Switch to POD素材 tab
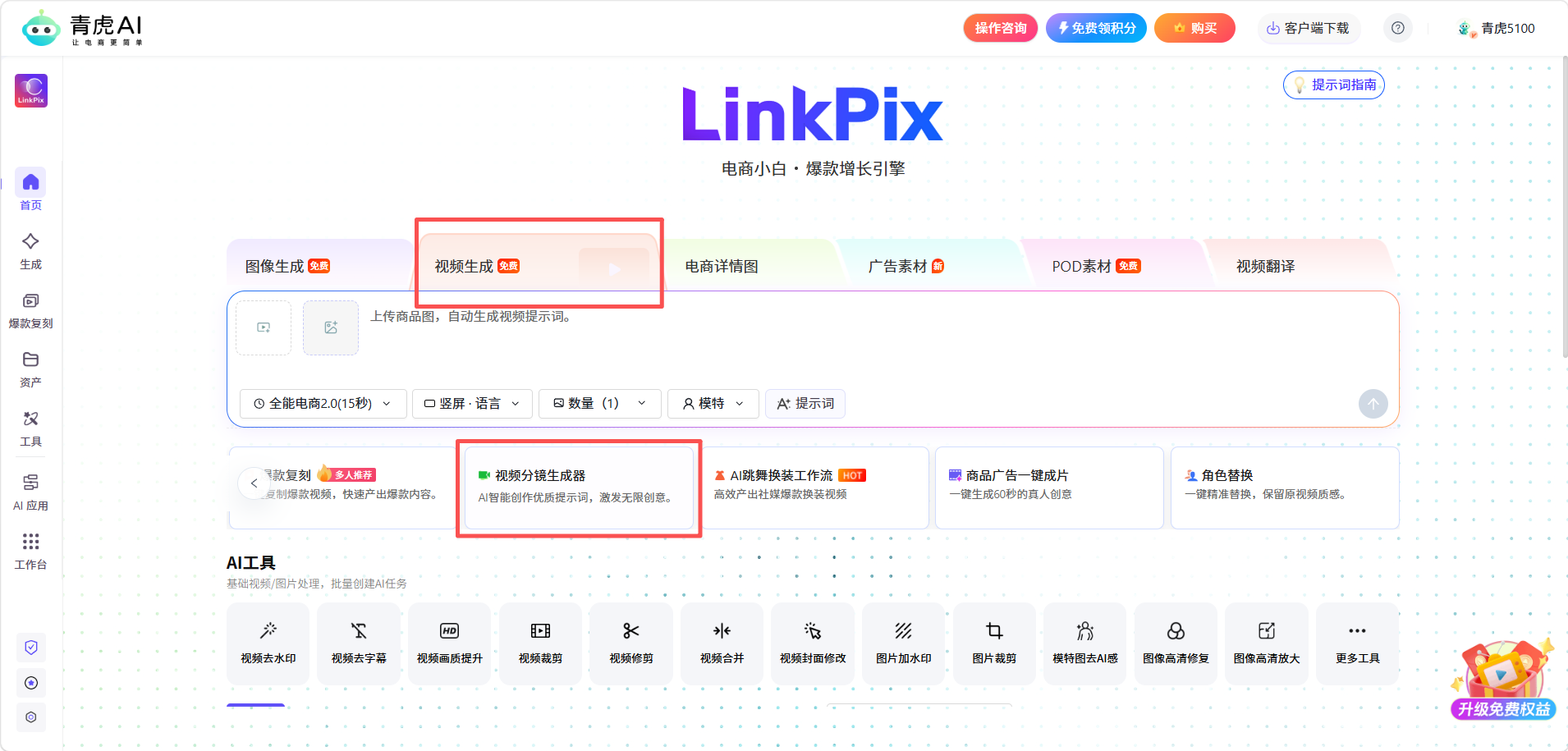 [1116, 266]
